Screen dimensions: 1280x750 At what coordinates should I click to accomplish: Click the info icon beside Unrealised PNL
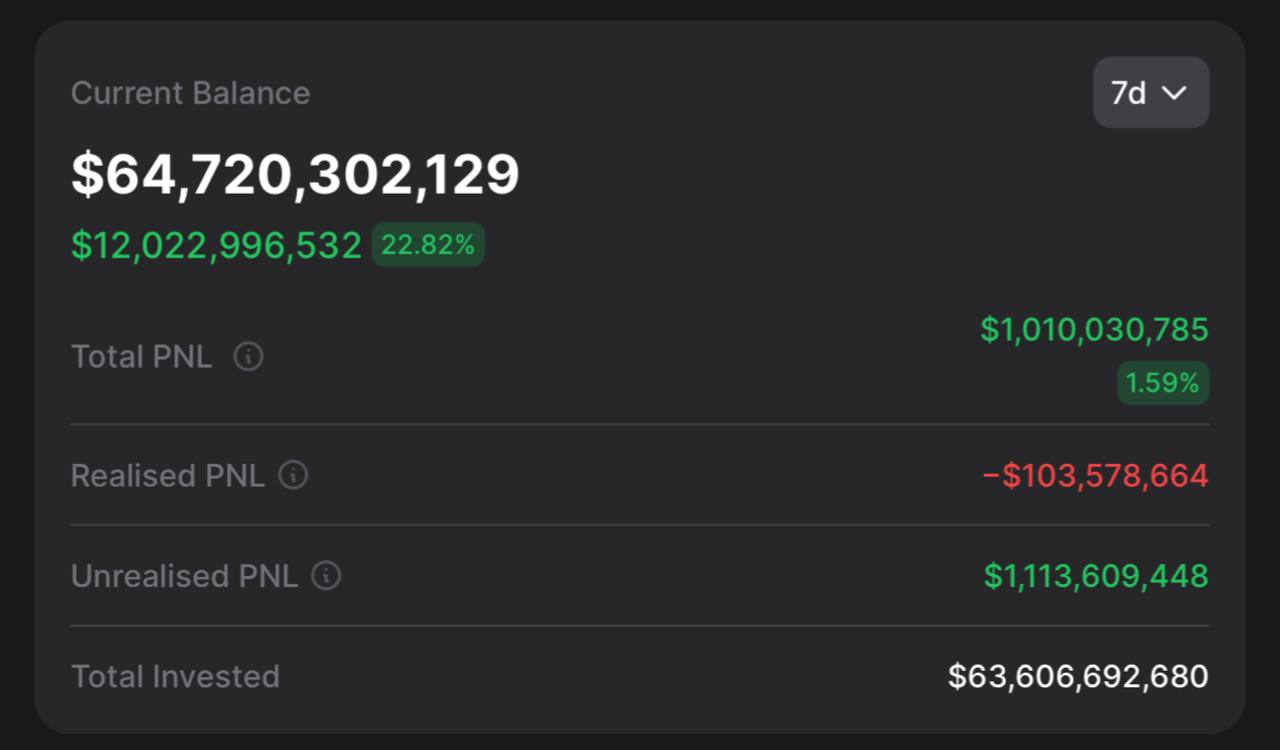pyautogui.click(x=326, y=576)
